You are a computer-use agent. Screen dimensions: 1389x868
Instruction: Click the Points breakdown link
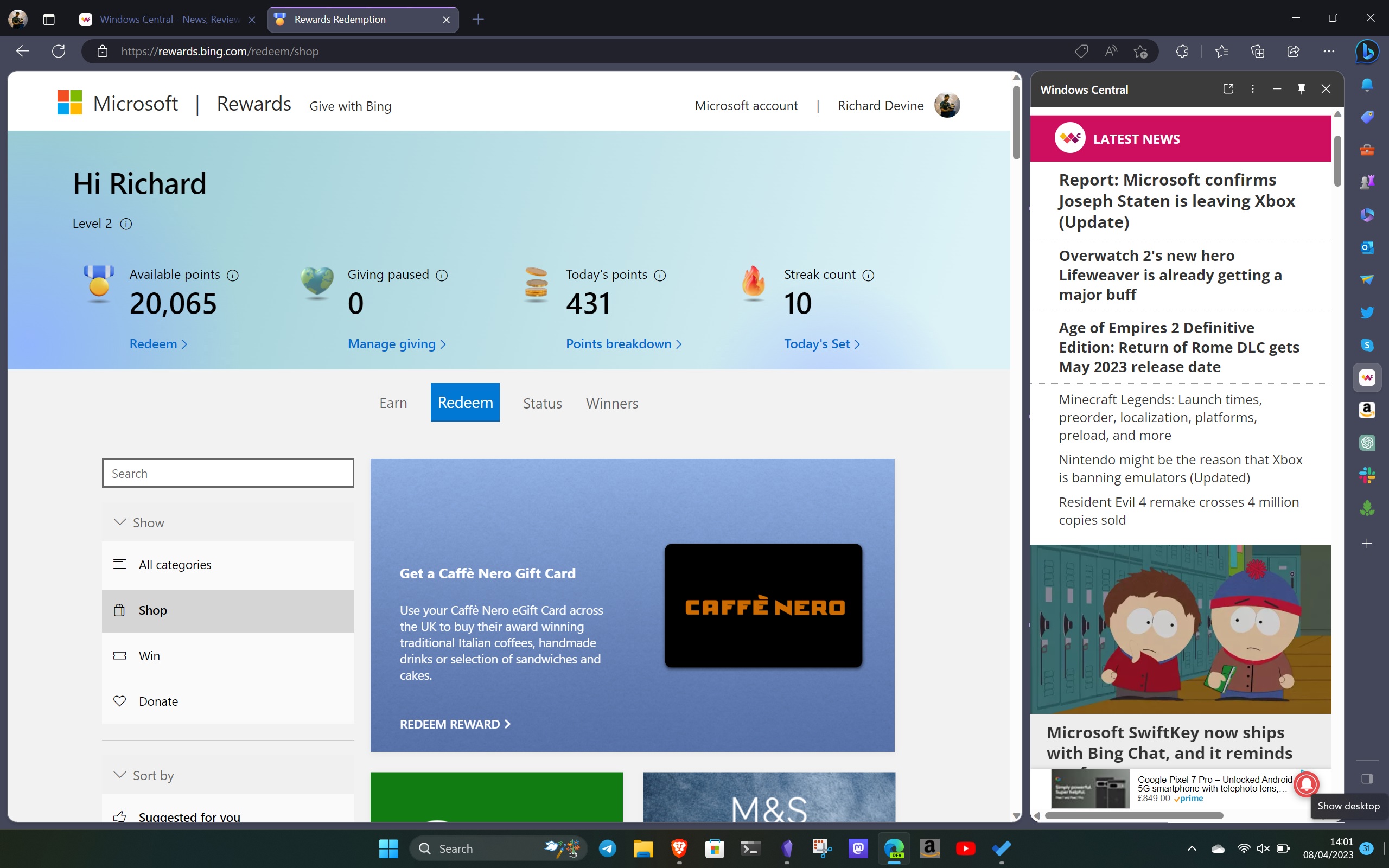coord(623,343)
